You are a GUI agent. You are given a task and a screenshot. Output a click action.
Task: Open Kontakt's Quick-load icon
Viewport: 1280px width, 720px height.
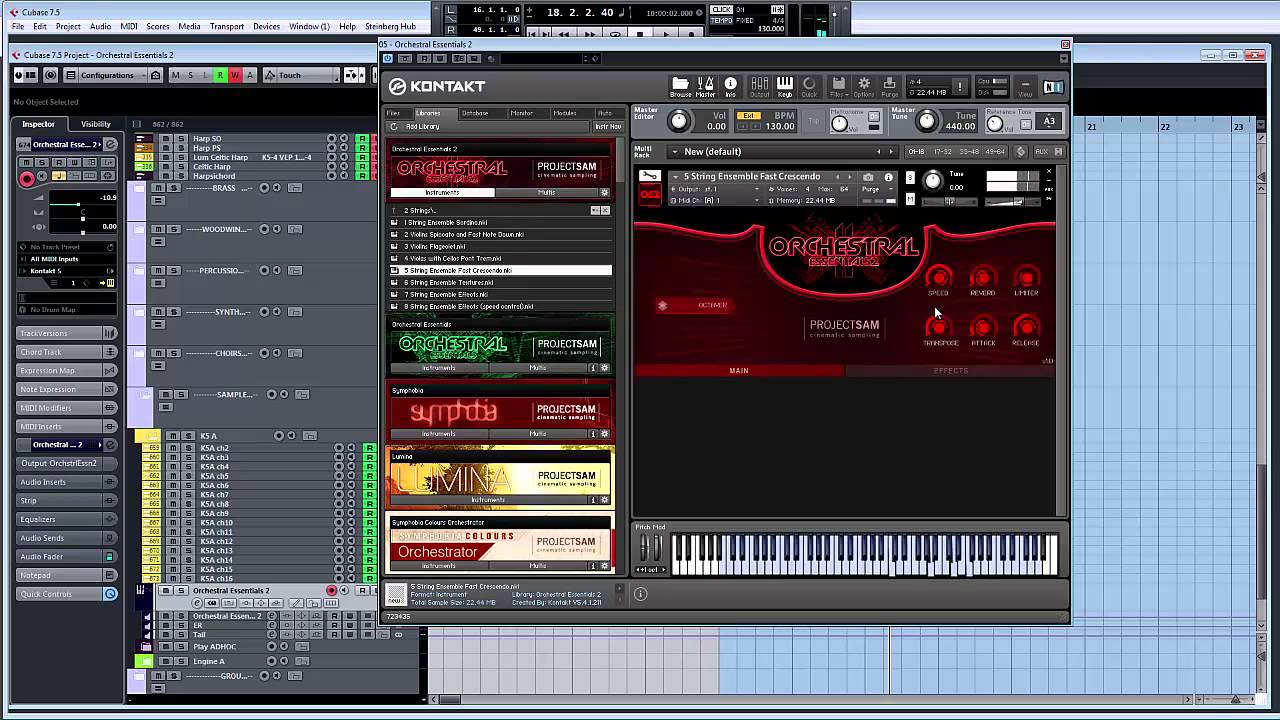(809, 86)
